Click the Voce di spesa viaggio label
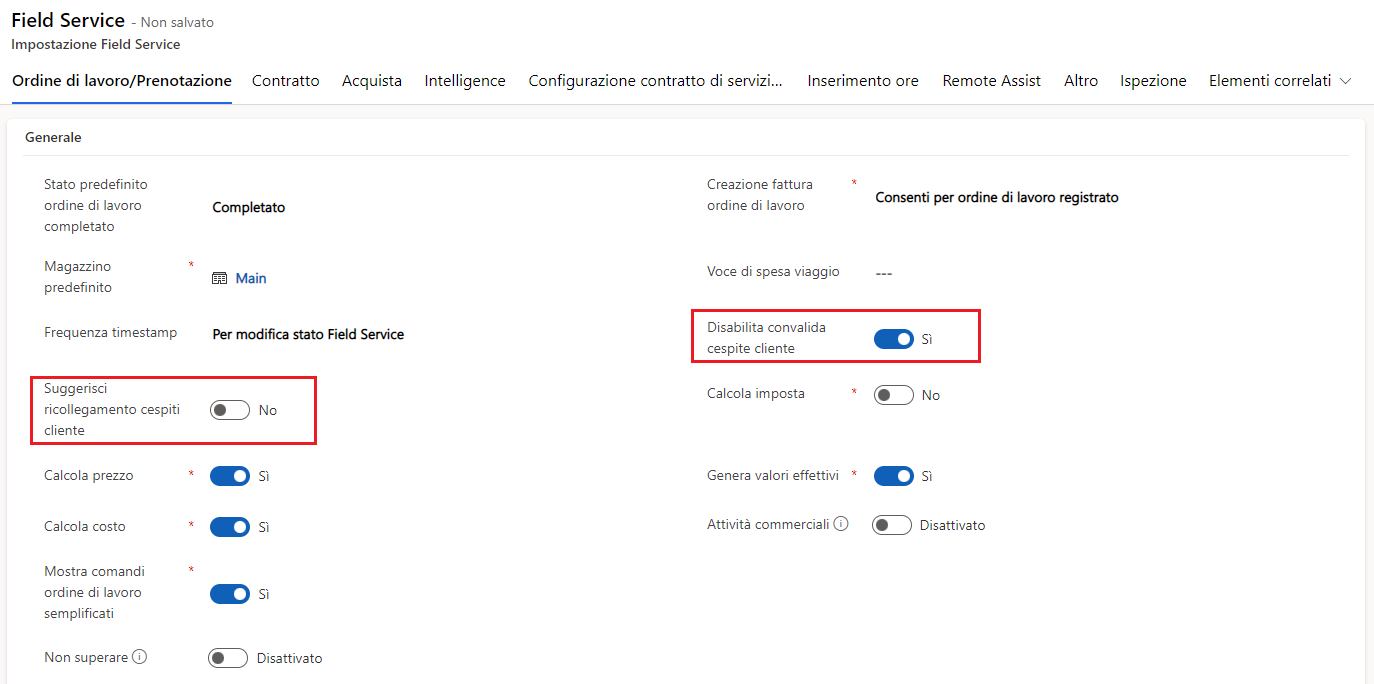 [773, 271]
